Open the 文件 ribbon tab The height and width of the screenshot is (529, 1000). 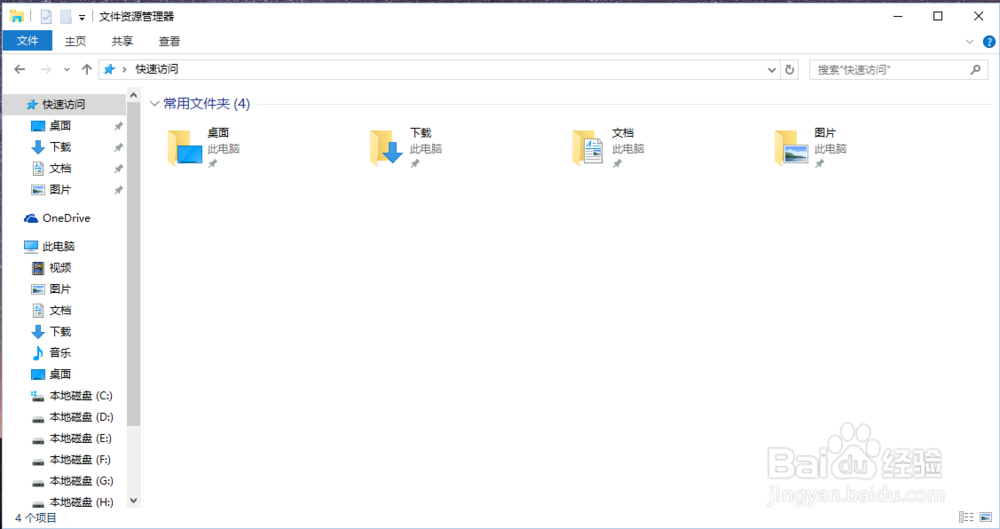[x=27, y=41]
